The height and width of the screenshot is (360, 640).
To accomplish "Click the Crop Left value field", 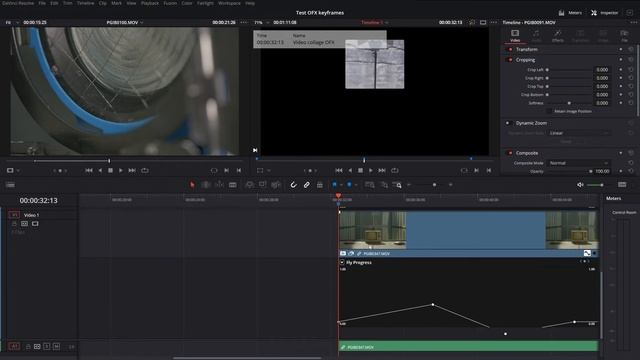I will tap(602, 70).
